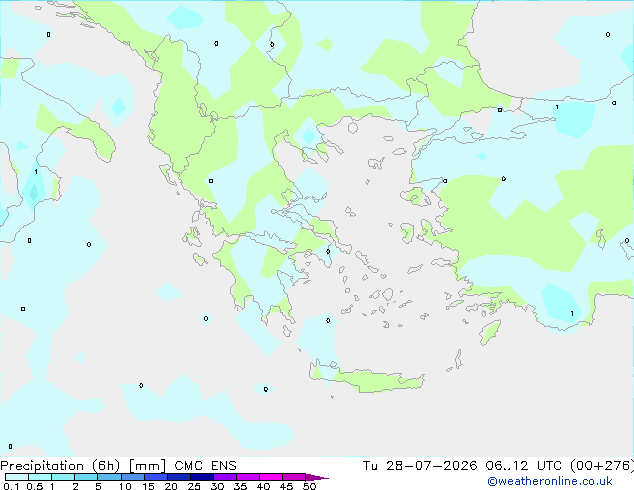Click the "5" legend scale value
The height and width of the screenshot is (490, 634).
(x=98, y=486)
